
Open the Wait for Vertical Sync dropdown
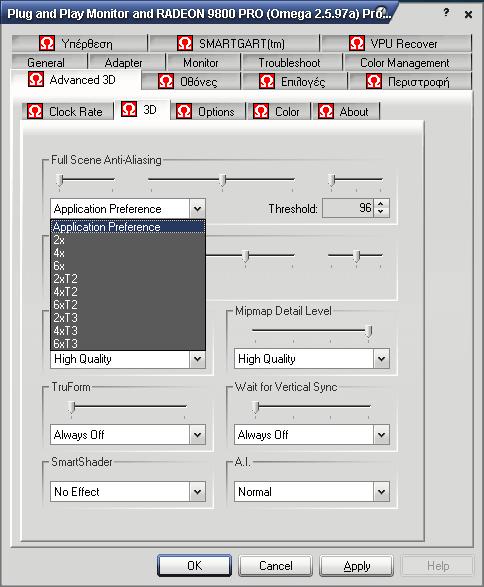[381, 435]
